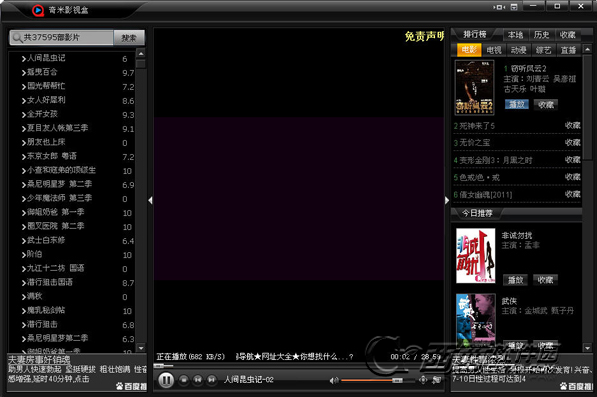The image size is (597, 397).
Task: Click the playback progress bar
Action: tap(298, 366)
